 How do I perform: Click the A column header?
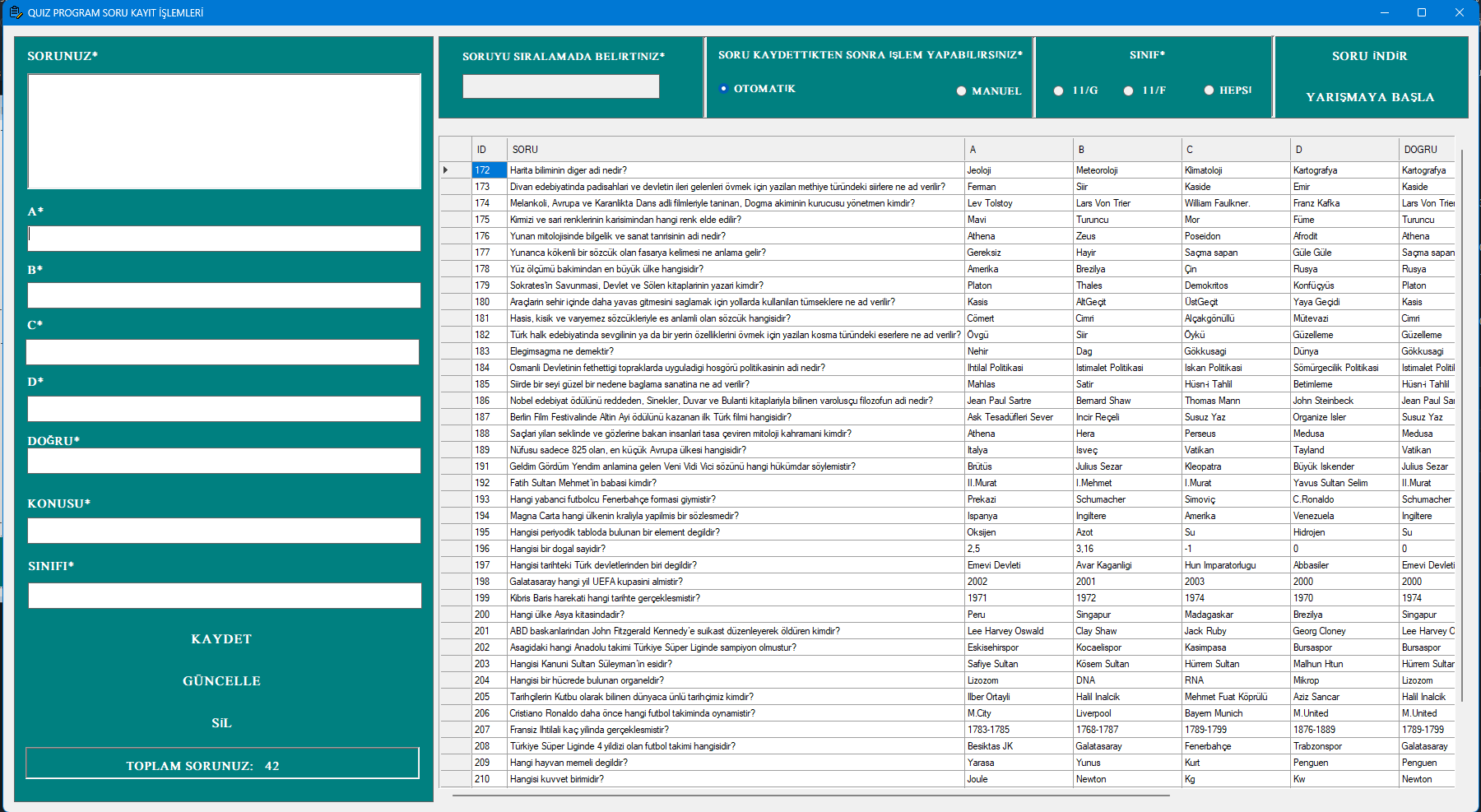(1019, 150)
